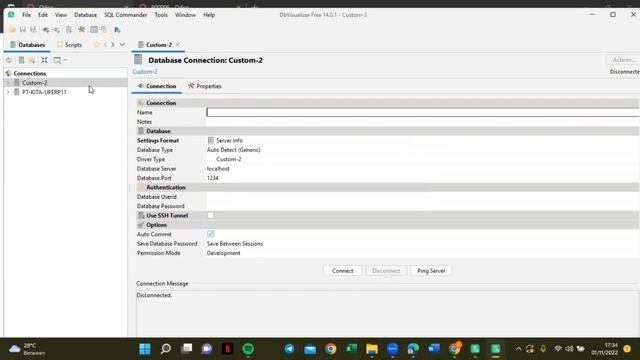Open the Help menu
The image size is (640, 360).
(x=209, y=15)
